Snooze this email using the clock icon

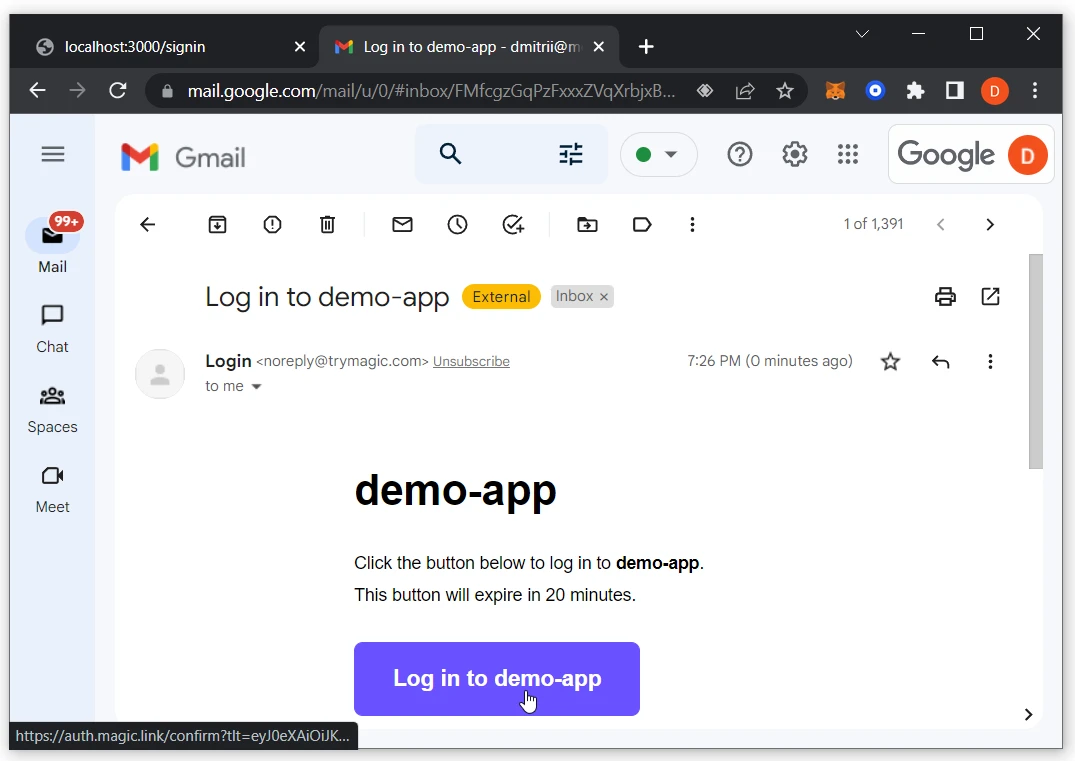tap(457, 224)
